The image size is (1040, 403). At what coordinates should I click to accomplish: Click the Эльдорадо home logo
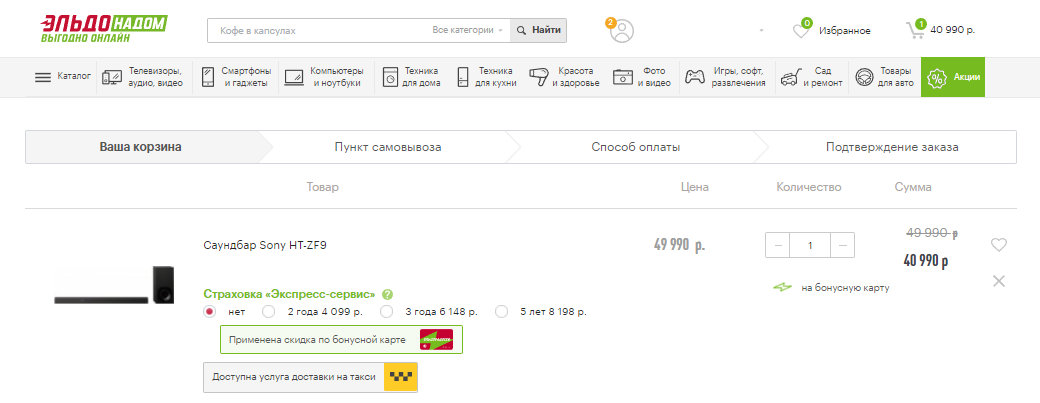tap(103, 29)
